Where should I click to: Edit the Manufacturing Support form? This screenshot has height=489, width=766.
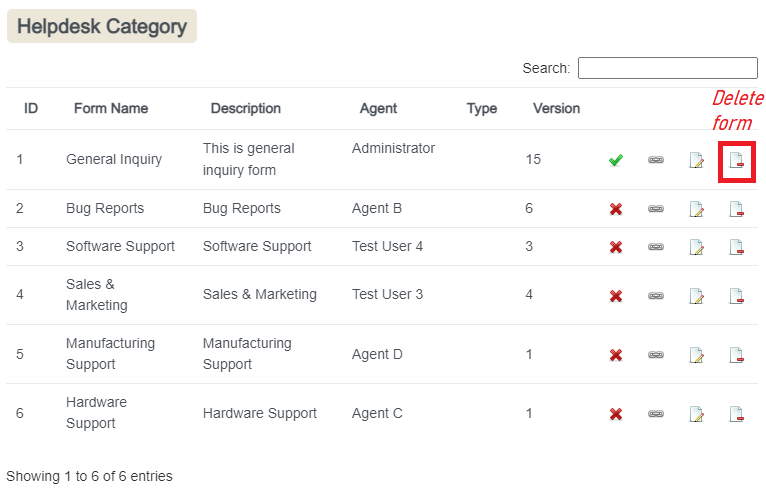696,355
